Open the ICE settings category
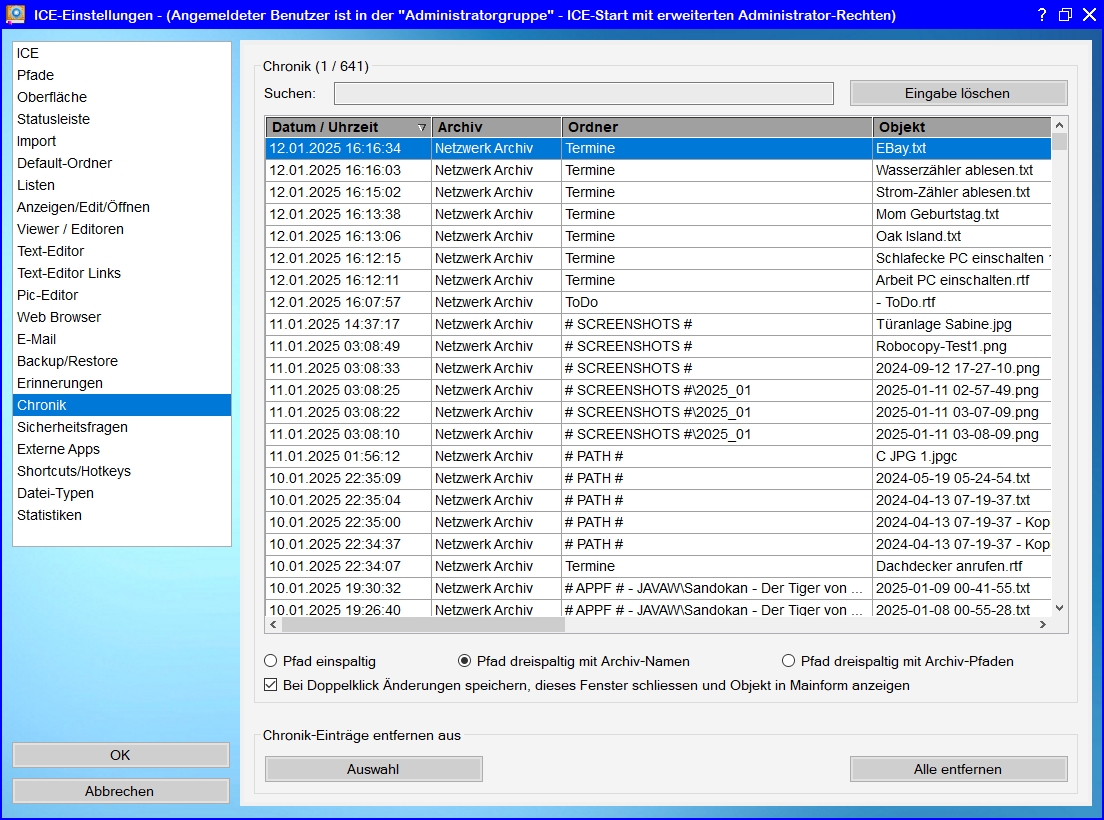1104x820 pixels. pyautogui.click(x=122, y=53)
